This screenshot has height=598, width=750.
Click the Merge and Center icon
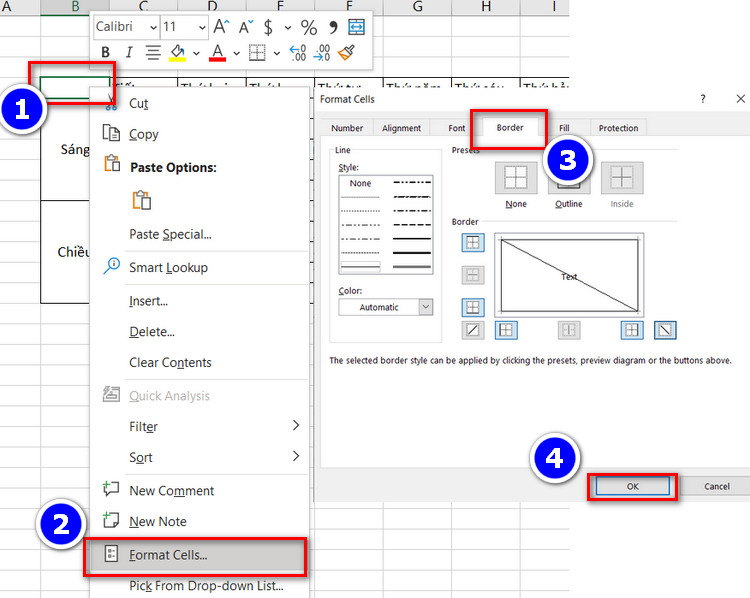coord(356,27)
